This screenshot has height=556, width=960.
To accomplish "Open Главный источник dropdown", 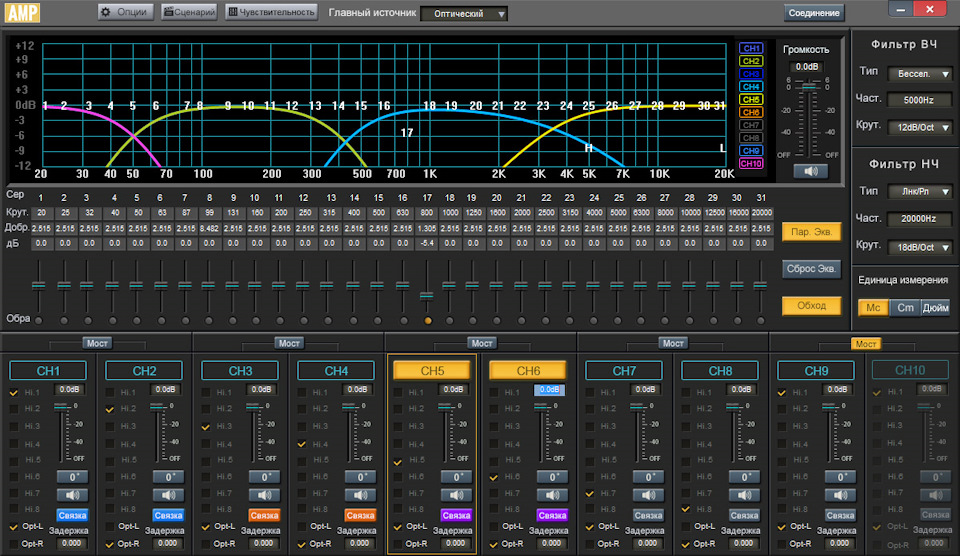I will coord(464,13).
